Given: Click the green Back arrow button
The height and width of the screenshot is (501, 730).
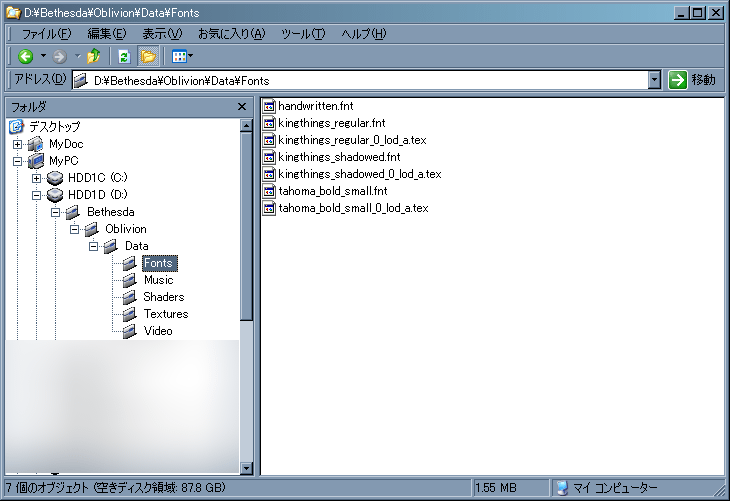Looking at the screenshot, I should tap(26, 57).
